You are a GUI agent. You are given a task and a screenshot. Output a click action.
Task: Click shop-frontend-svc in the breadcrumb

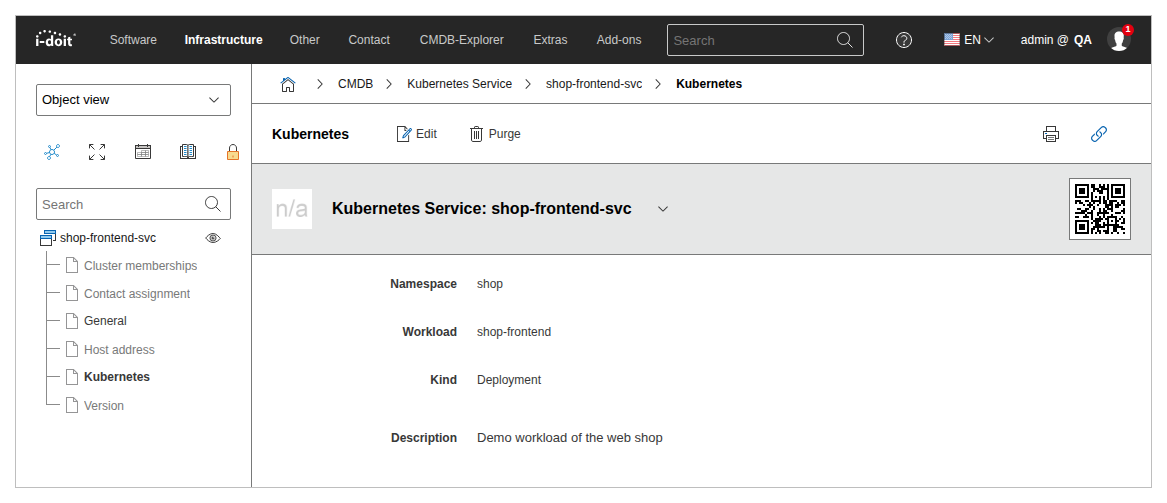point(594,84)
